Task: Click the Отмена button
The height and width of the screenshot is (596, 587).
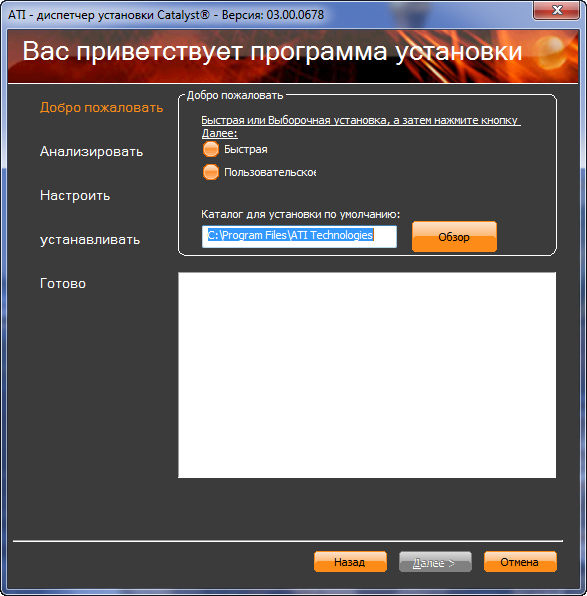Action: [520, 562]
